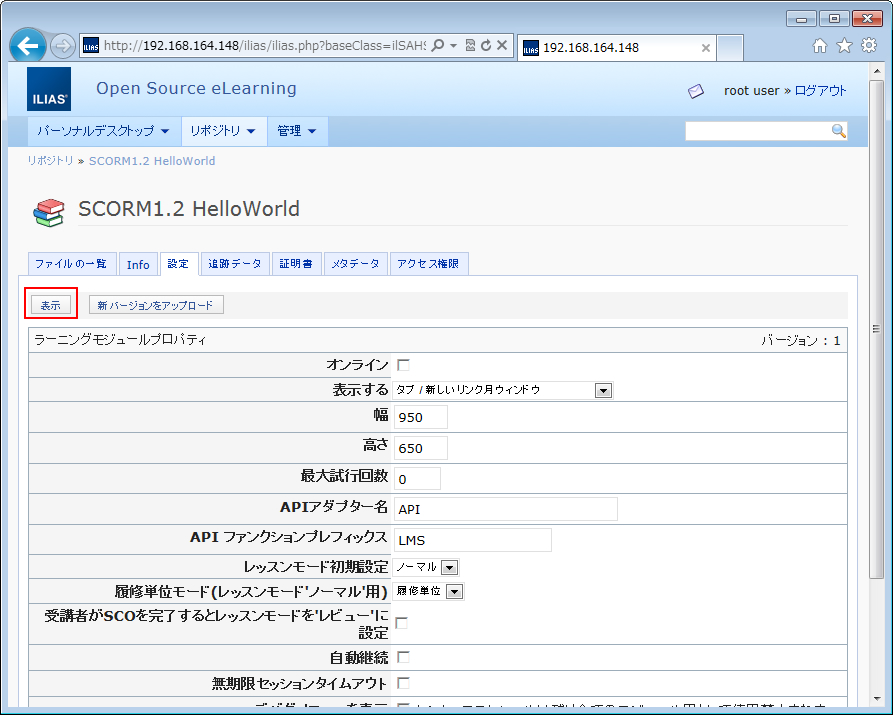Click the APIアダプター名 input field

(x=505, y=509)
